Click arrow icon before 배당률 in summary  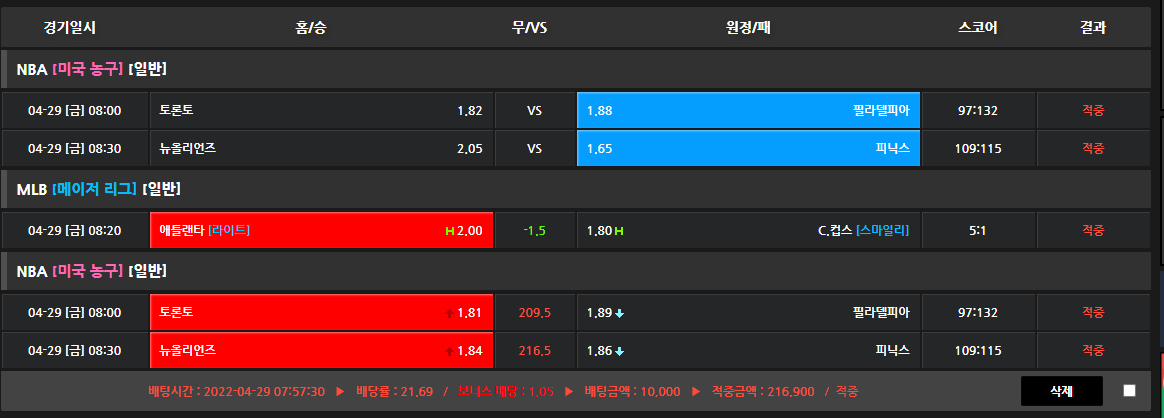(x=340, y=390)
